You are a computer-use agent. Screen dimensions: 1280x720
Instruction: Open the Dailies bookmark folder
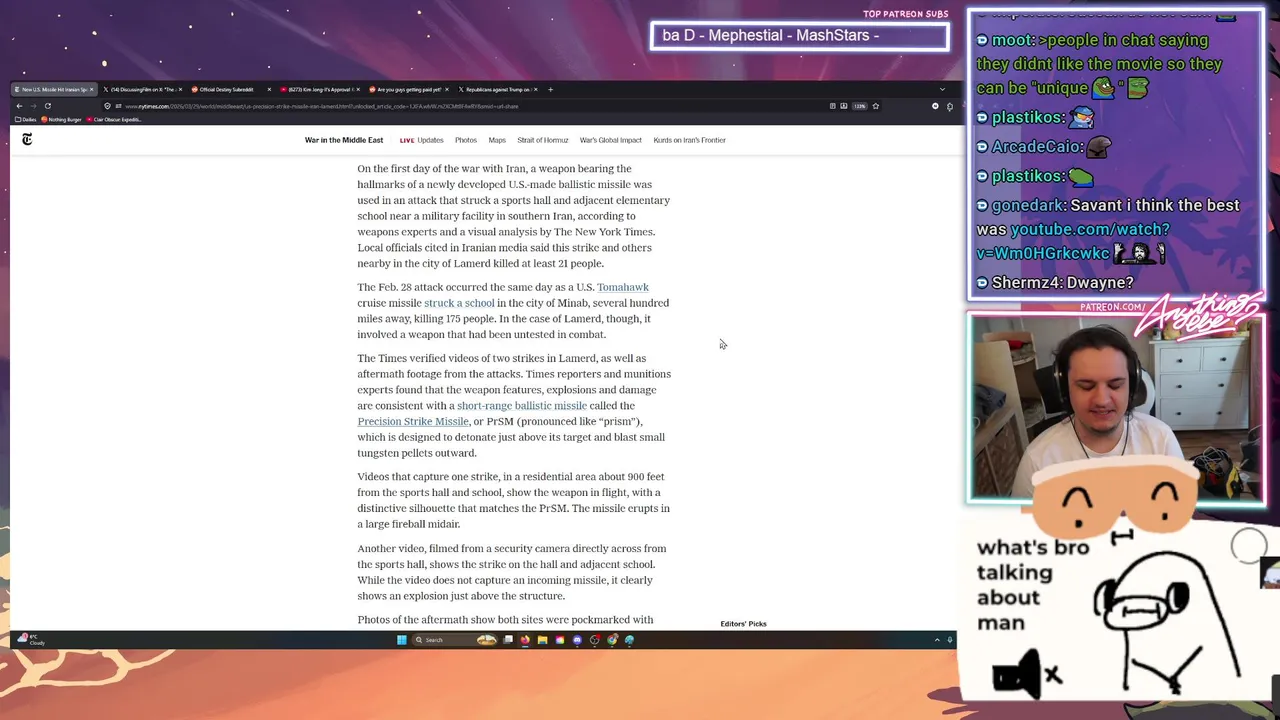(26, 119)
